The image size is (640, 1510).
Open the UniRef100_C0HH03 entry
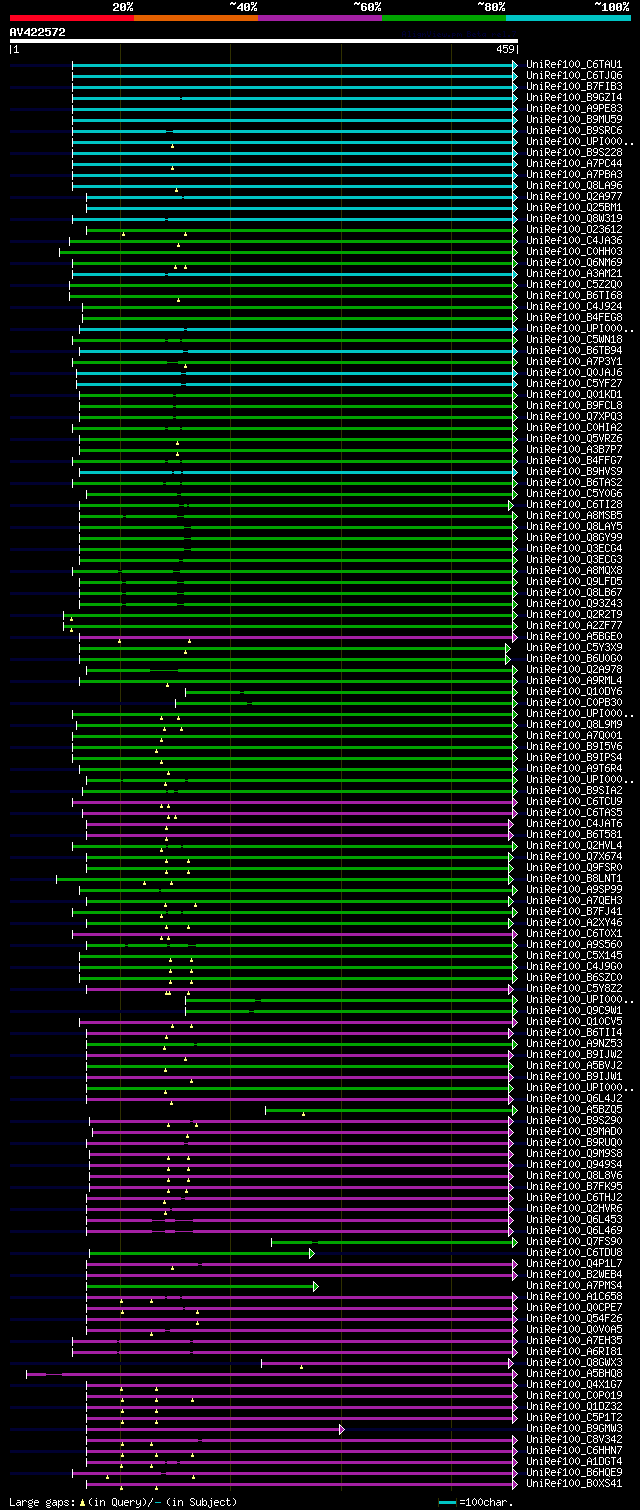574,251
